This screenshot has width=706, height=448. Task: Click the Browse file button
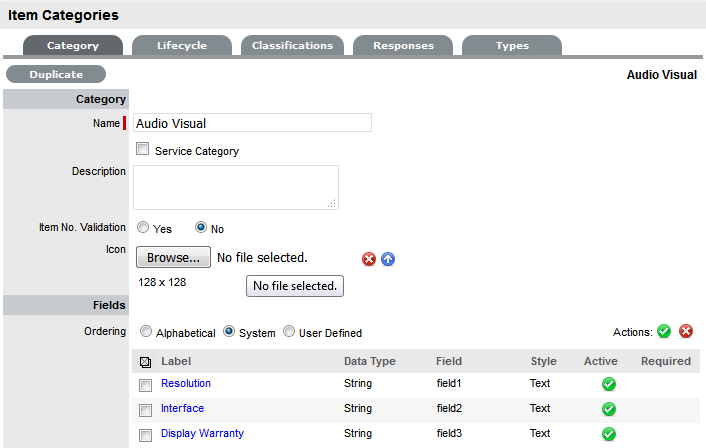click(172, 258)
